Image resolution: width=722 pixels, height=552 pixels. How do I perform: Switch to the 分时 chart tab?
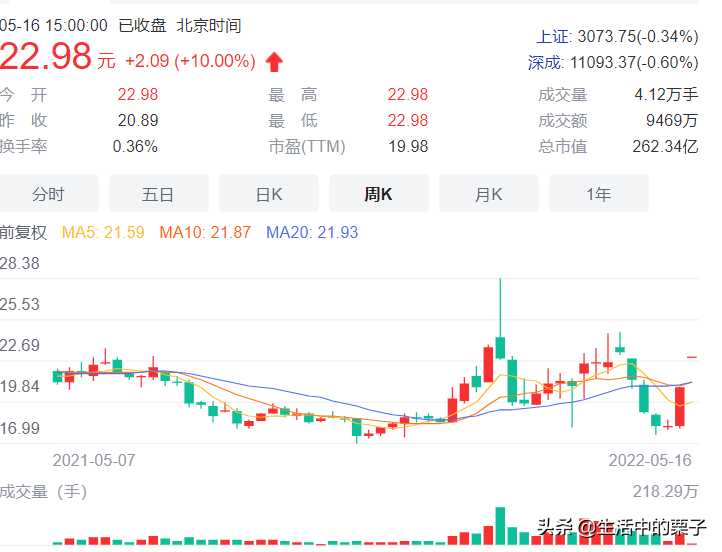tap(49, 193)
